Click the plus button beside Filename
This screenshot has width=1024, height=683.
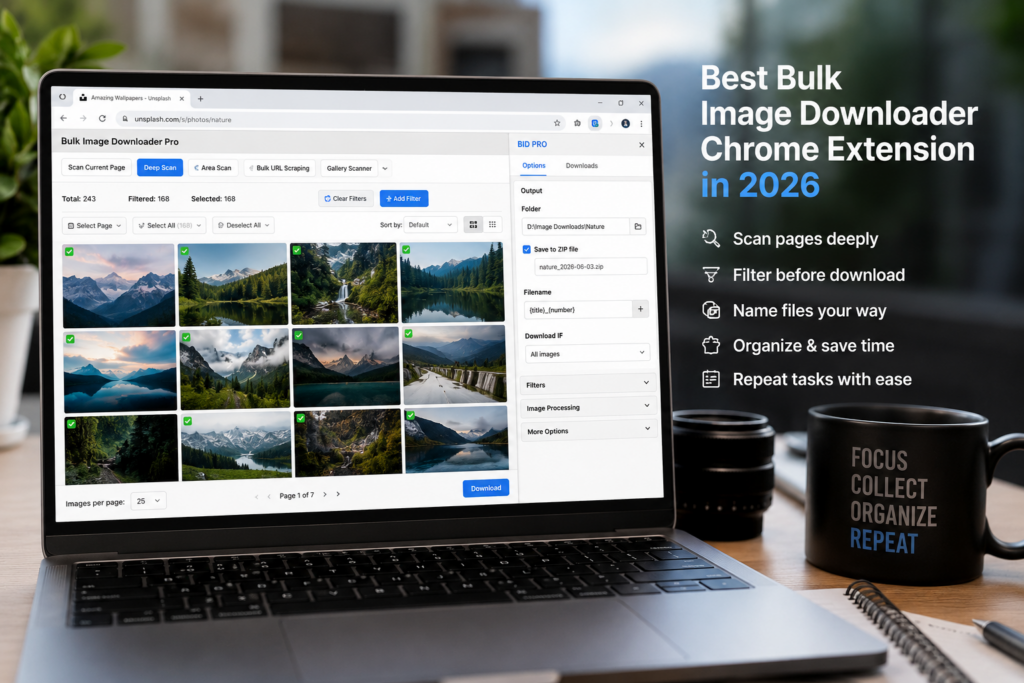(641, 309)
